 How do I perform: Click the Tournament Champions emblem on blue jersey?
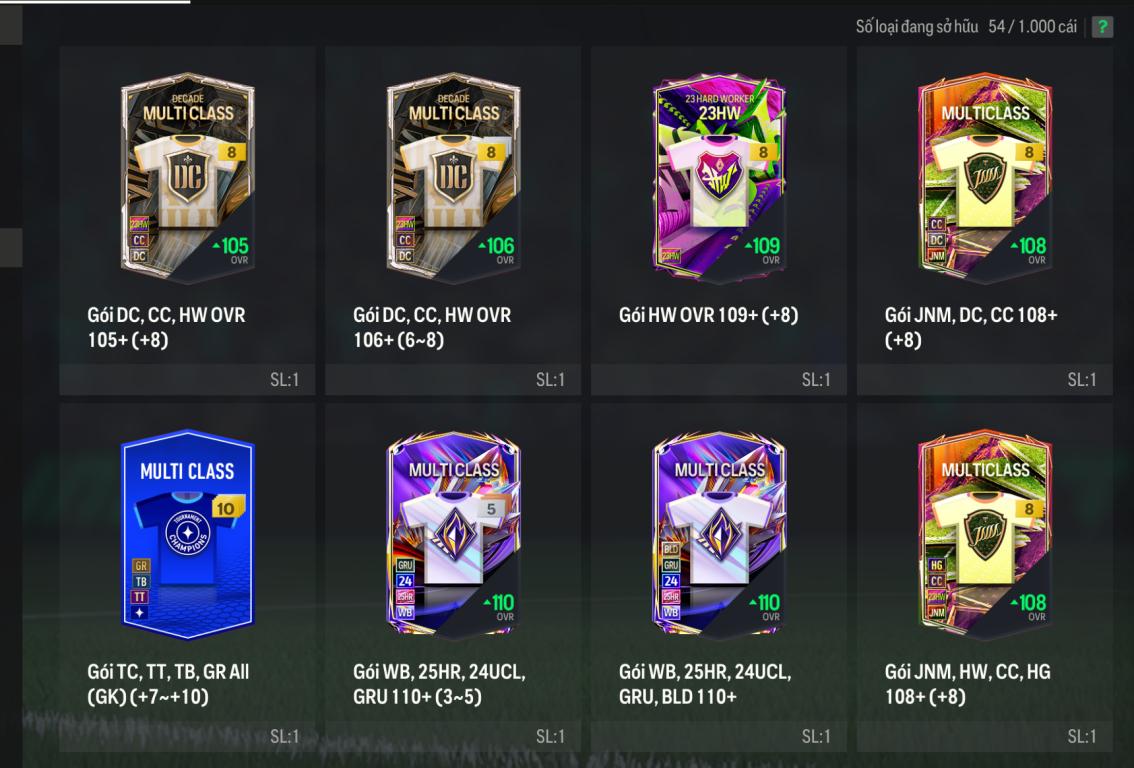point(187,534)
